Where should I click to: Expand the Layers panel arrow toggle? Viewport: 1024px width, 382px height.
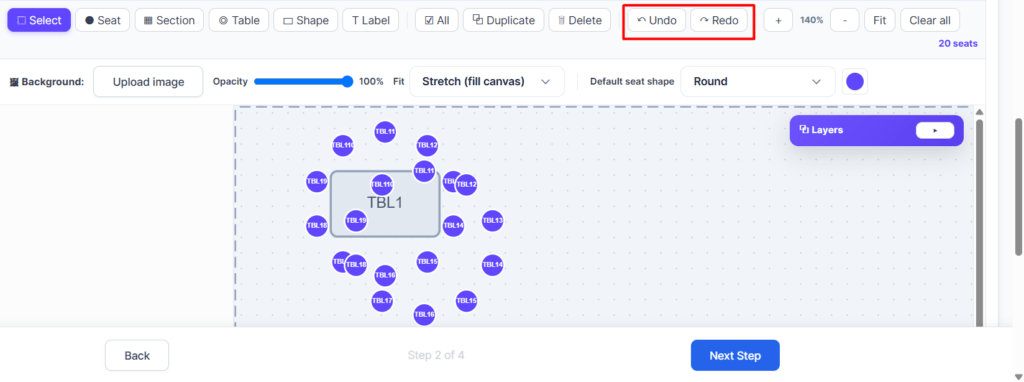[x=935, y=131]
